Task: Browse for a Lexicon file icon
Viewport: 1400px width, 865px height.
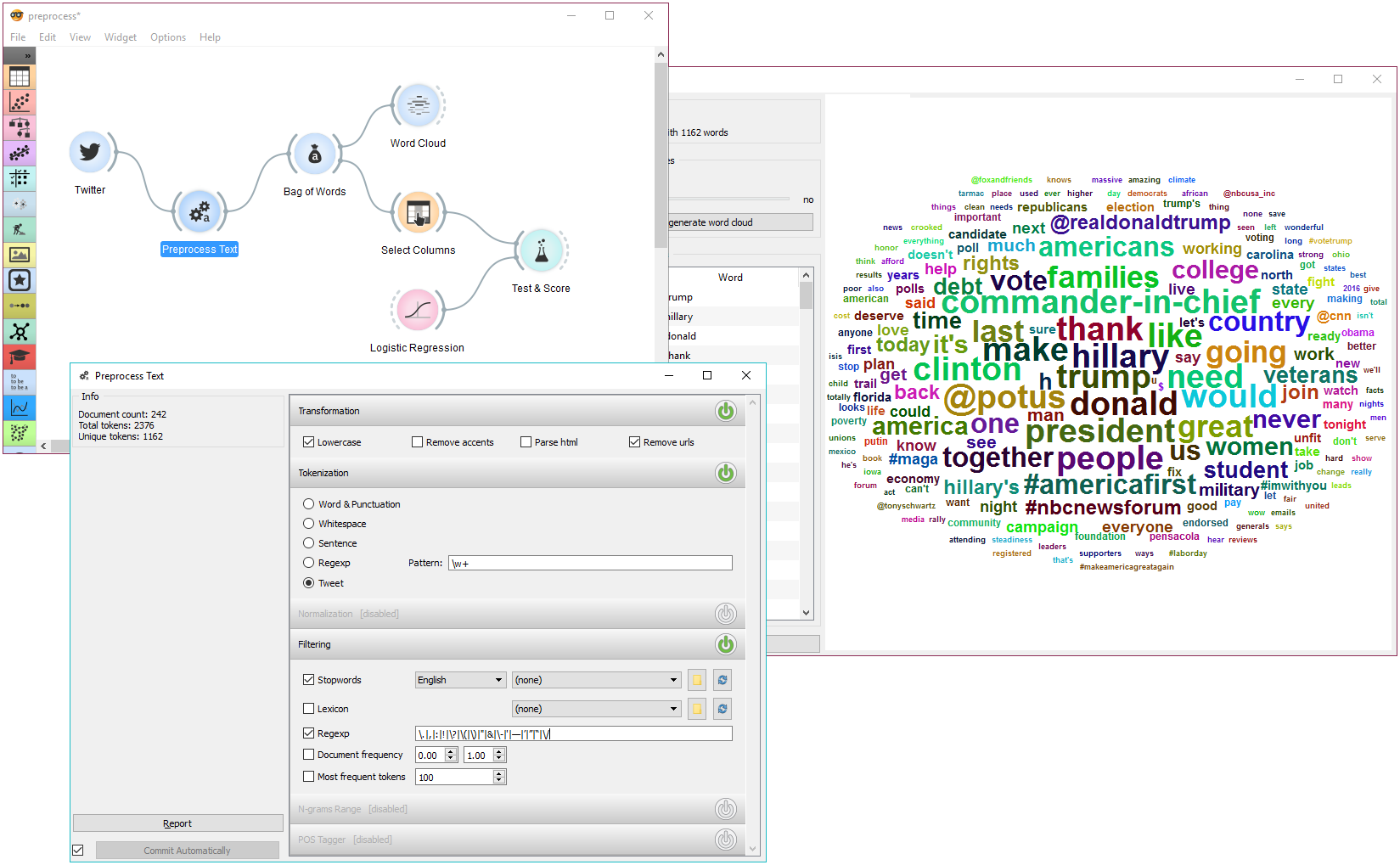Action: point(697,709)
